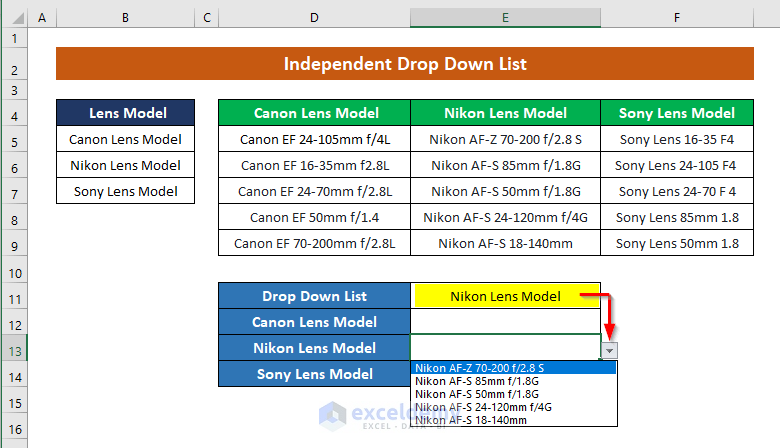Viewport: 780px width, 448px height.
Task: Select row 1 header
Action: pyautogui.click(x=14, y=38)
